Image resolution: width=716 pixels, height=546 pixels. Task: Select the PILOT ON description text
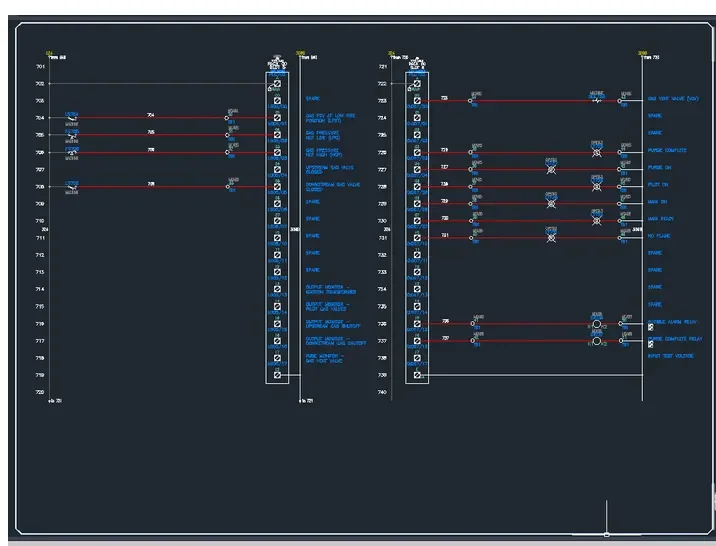[x=658, y=184]
